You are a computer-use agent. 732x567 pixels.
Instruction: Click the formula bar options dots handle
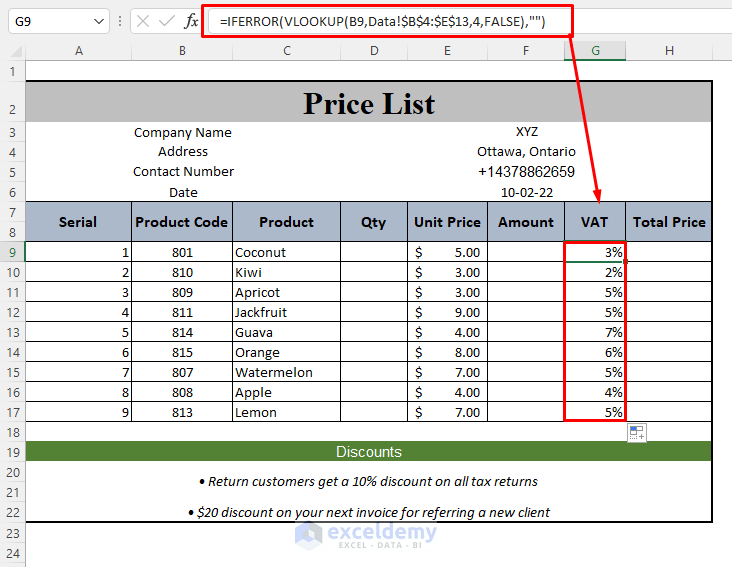[x=120, y=21]
